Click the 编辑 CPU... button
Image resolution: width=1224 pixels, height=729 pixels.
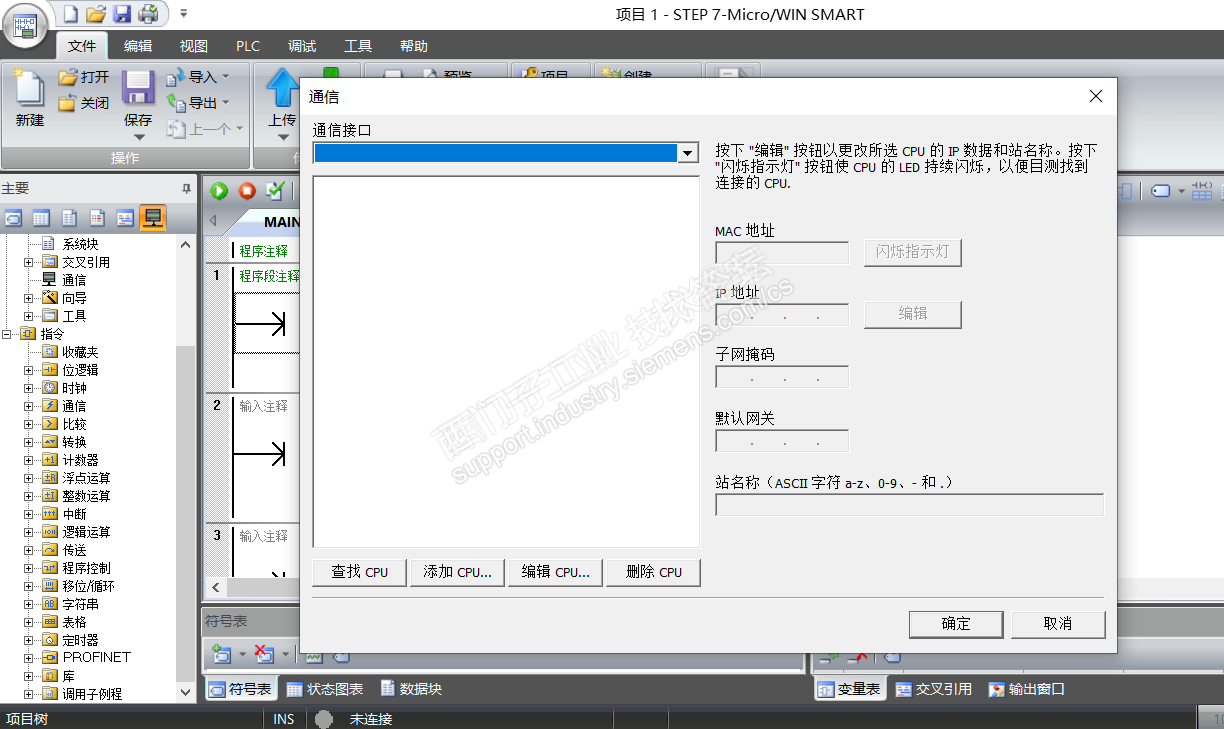[556, 572]
